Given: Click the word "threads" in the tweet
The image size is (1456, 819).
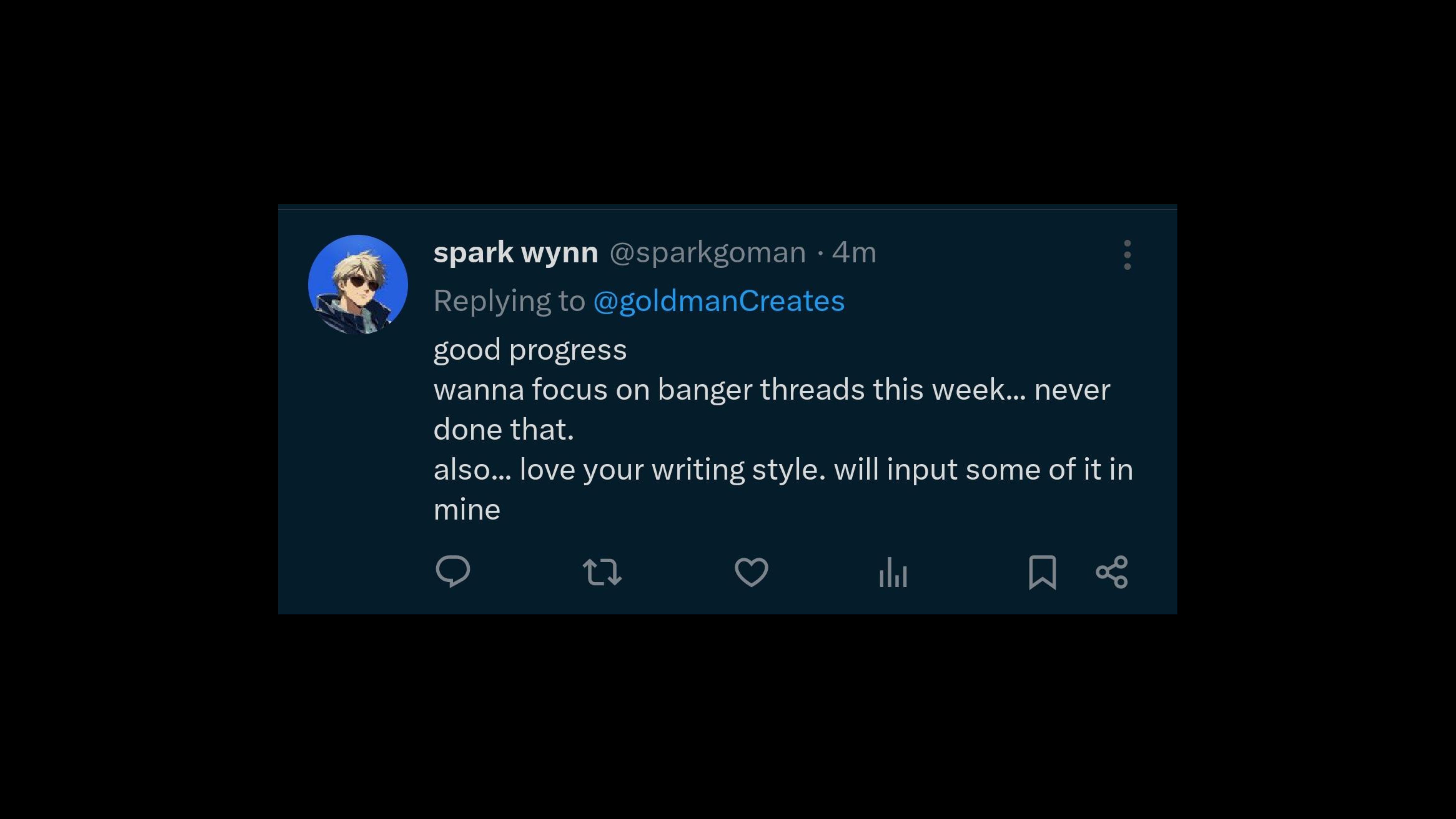Looking at the screenshot, I should [x=812, y=389].
